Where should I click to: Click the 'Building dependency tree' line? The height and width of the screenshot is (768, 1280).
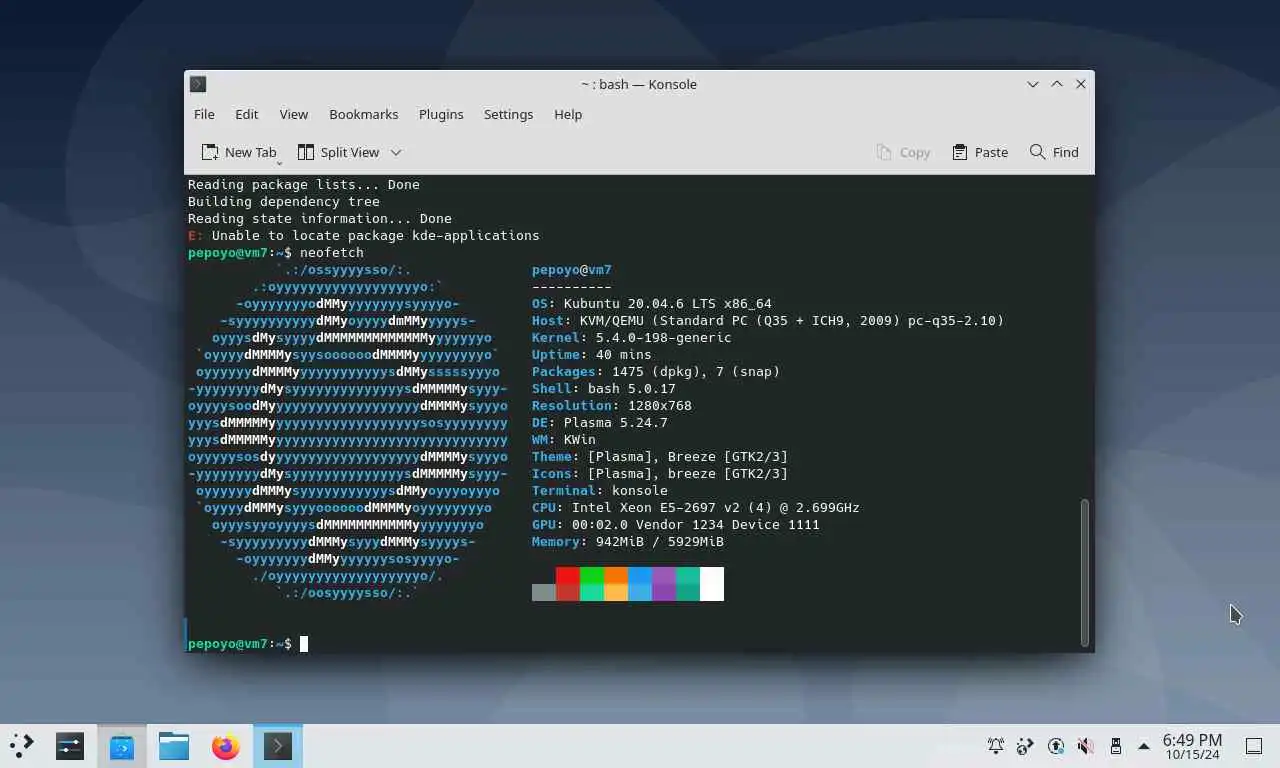click(284, 202)
